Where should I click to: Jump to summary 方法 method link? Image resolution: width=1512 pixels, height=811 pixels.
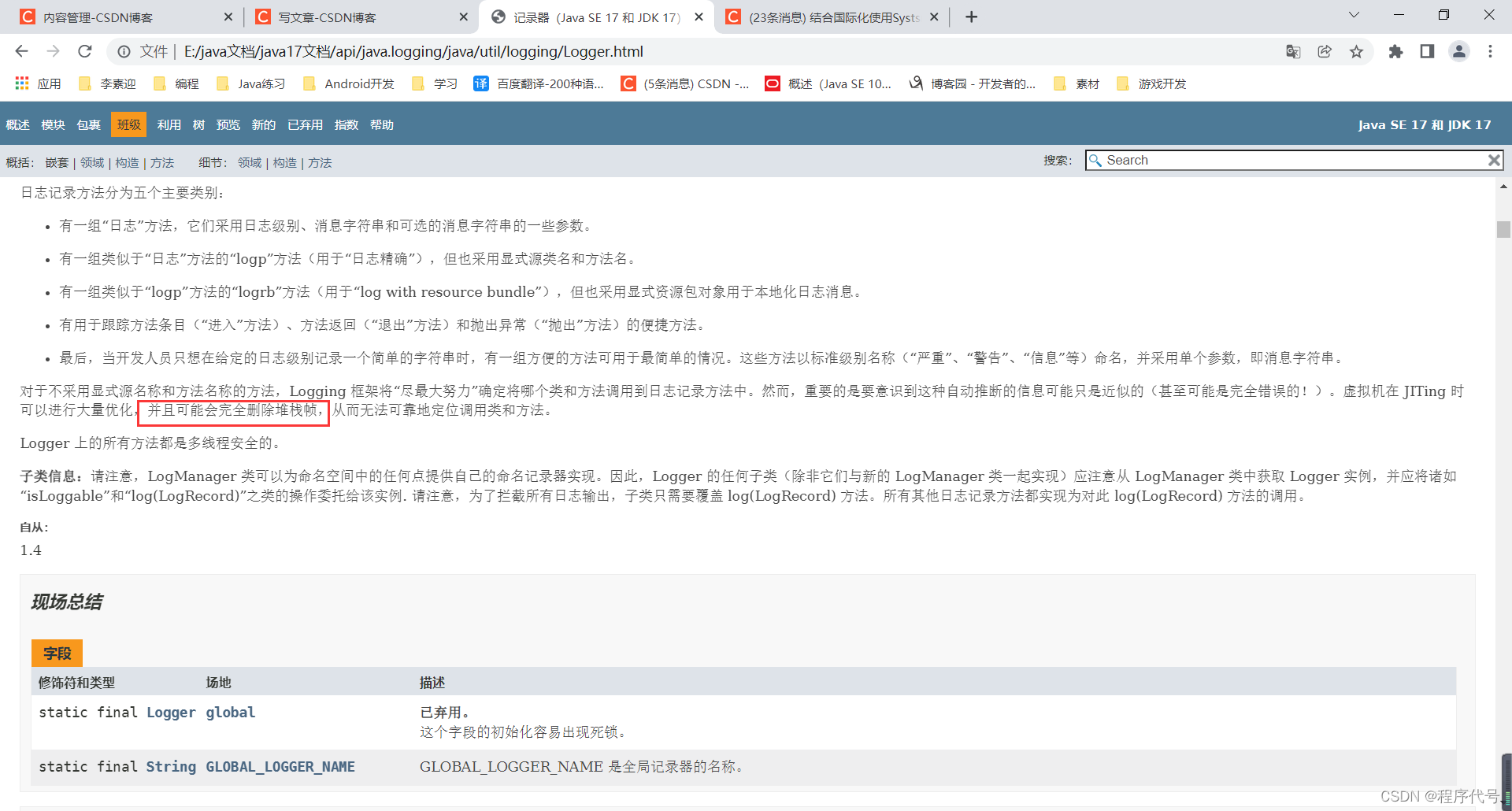click(162, 162)
